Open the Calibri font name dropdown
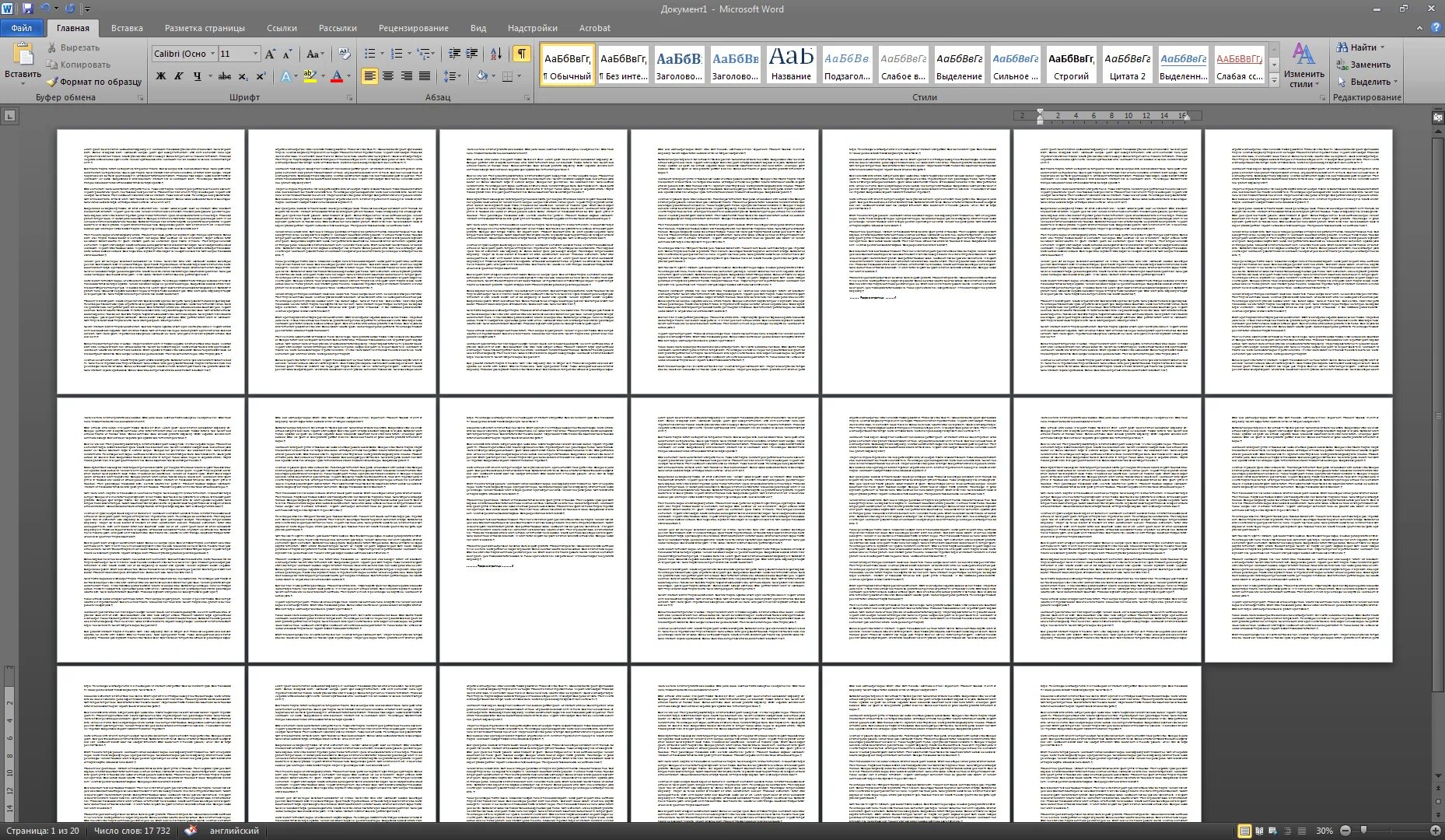The height and width of the screenshot is (840, 1445). pyautogui.click(x=212, y=54)
